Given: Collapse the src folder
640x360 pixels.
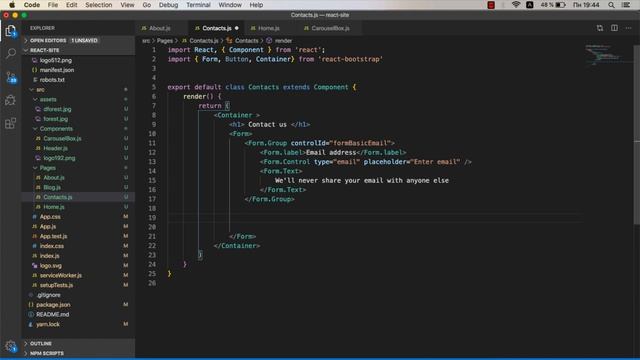Looking at the screenshot, I should pos(78,89).
